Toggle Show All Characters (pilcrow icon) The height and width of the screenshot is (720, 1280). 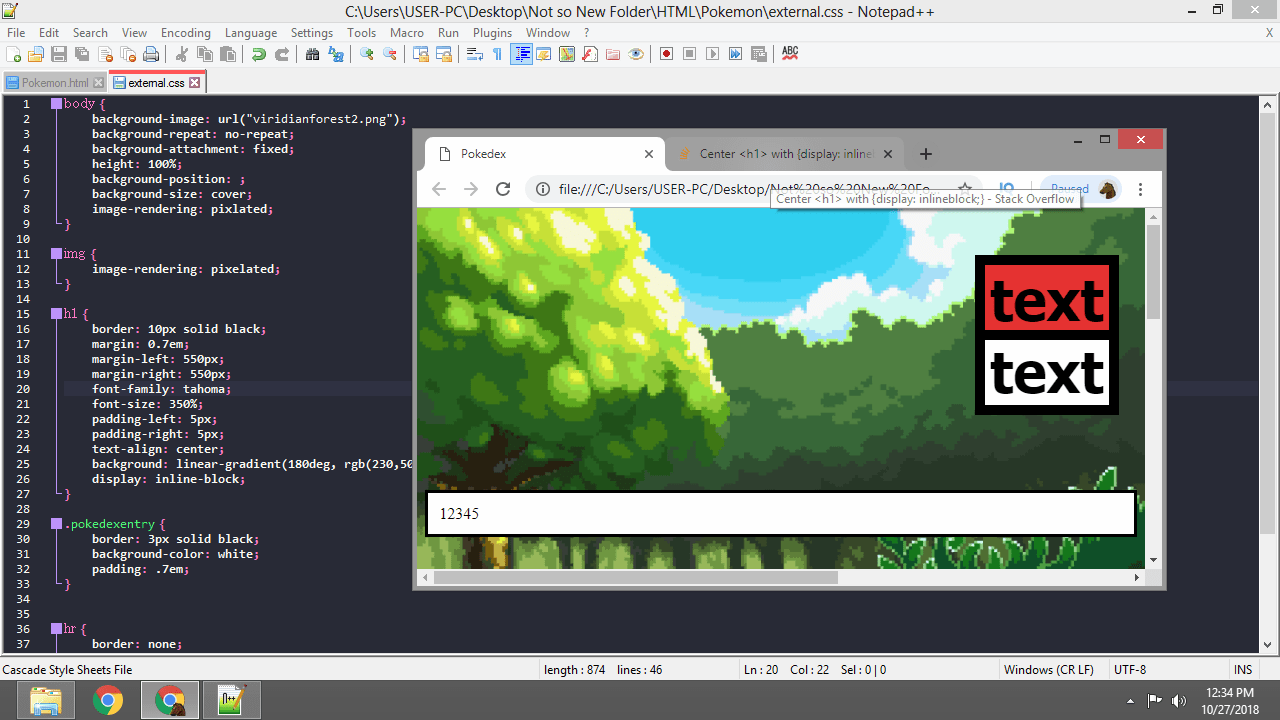497,54
